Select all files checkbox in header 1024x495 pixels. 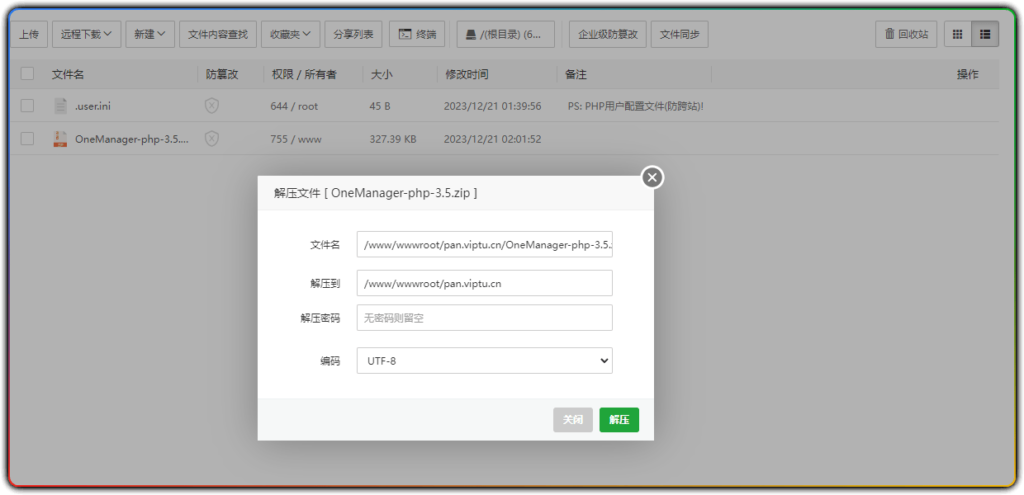27,74
